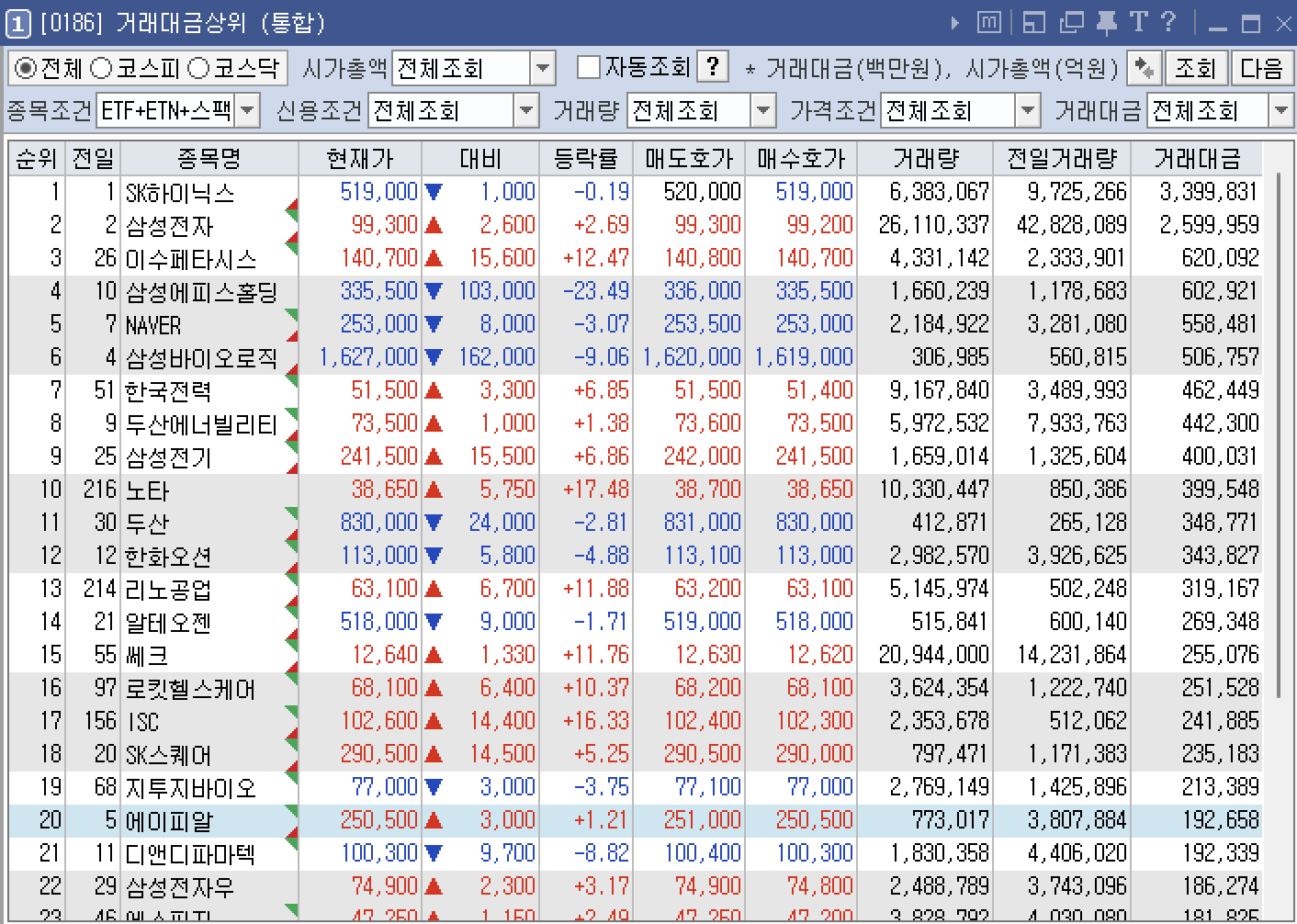The height and width of the screenshot is (924, 1297).
Task: Click the window layout icon in the title bar
Action: [1034, 22]
